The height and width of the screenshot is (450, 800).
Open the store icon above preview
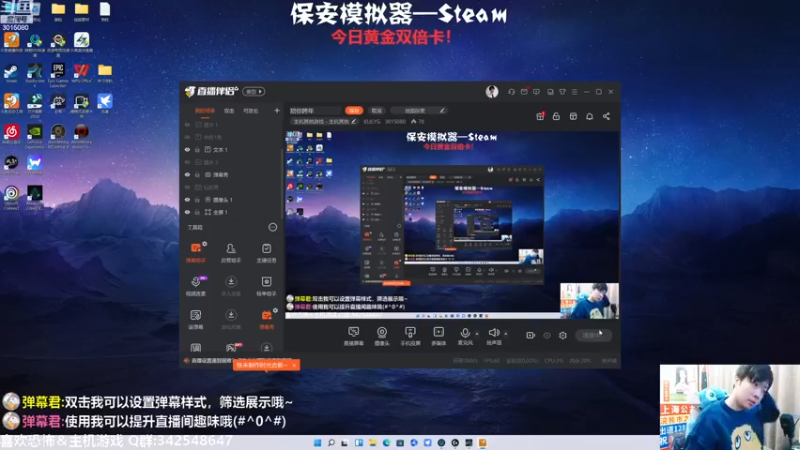click(x=573, y=116)
